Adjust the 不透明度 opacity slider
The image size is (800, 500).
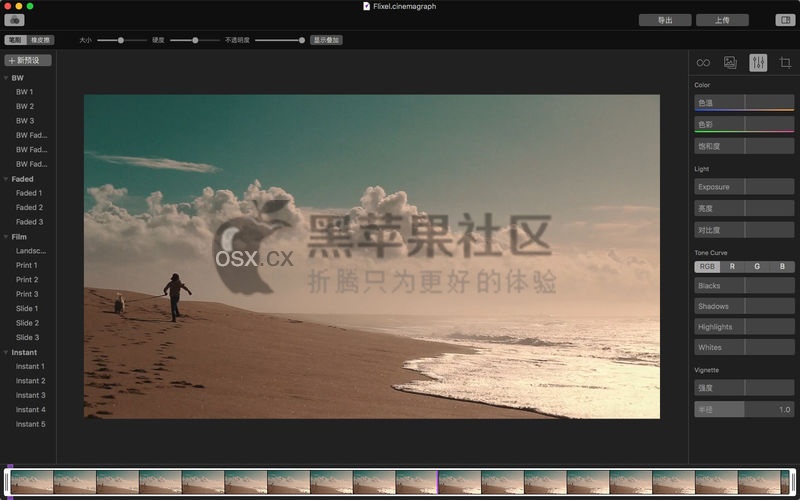[280, 40]
